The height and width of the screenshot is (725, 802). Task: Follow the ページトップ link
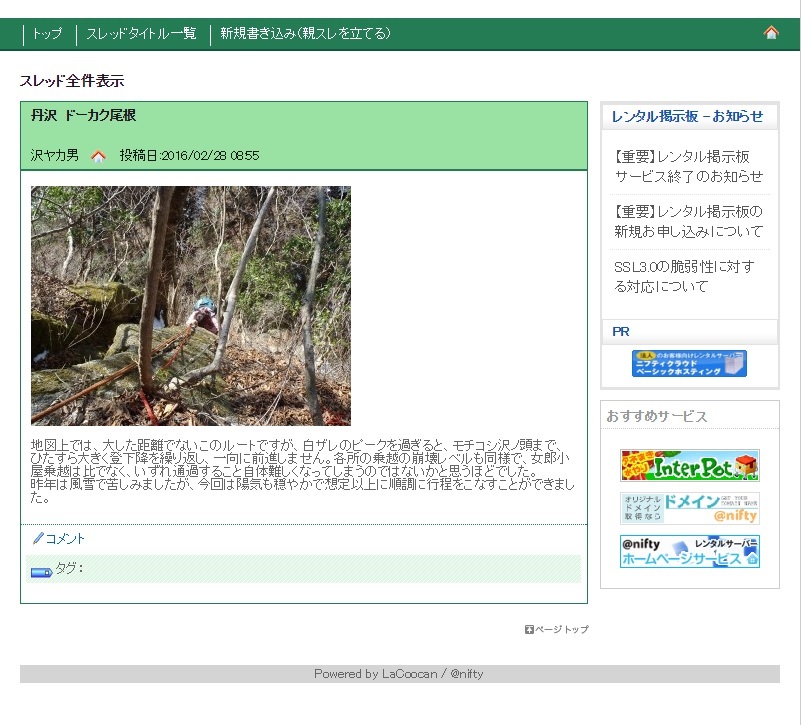pos(562,629)
